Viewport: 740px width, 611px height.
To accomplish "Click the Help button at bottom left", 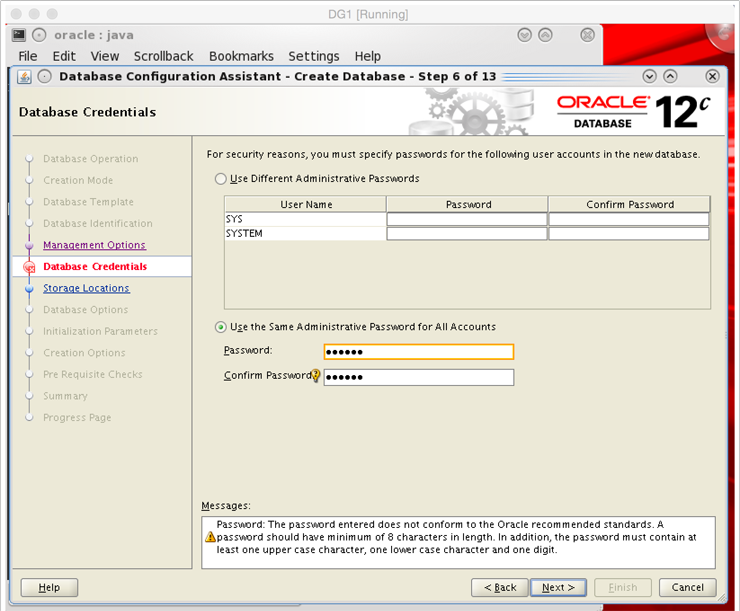I will (49, 587).
